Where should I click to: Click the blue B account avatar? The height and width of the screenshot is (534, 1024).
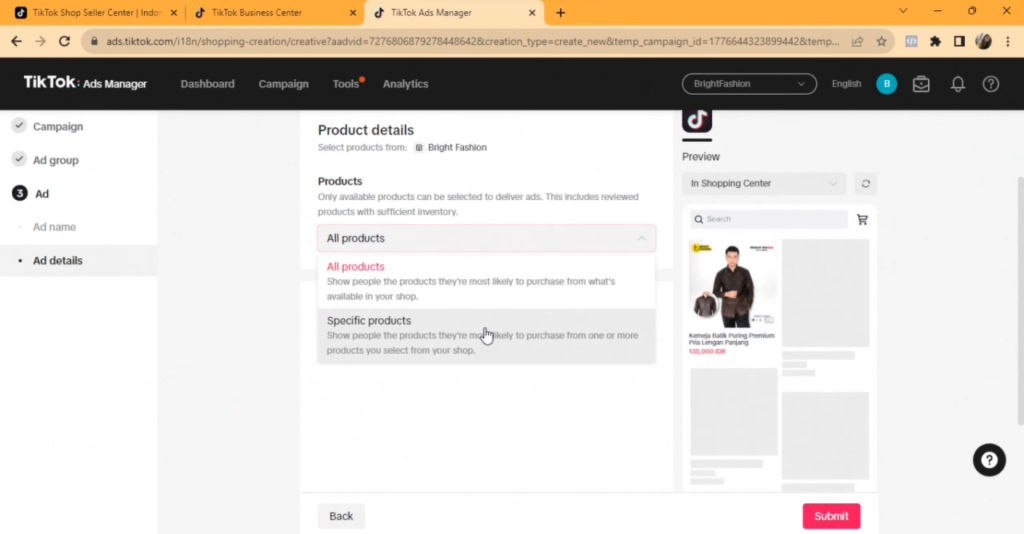[x=886, y=84]
